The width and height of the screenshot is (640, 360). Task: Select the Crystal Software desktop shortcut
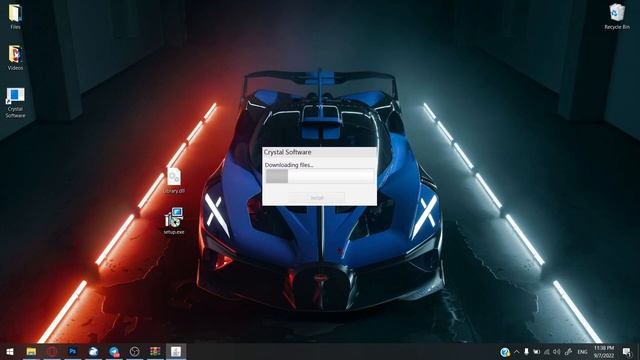(15, 103)
